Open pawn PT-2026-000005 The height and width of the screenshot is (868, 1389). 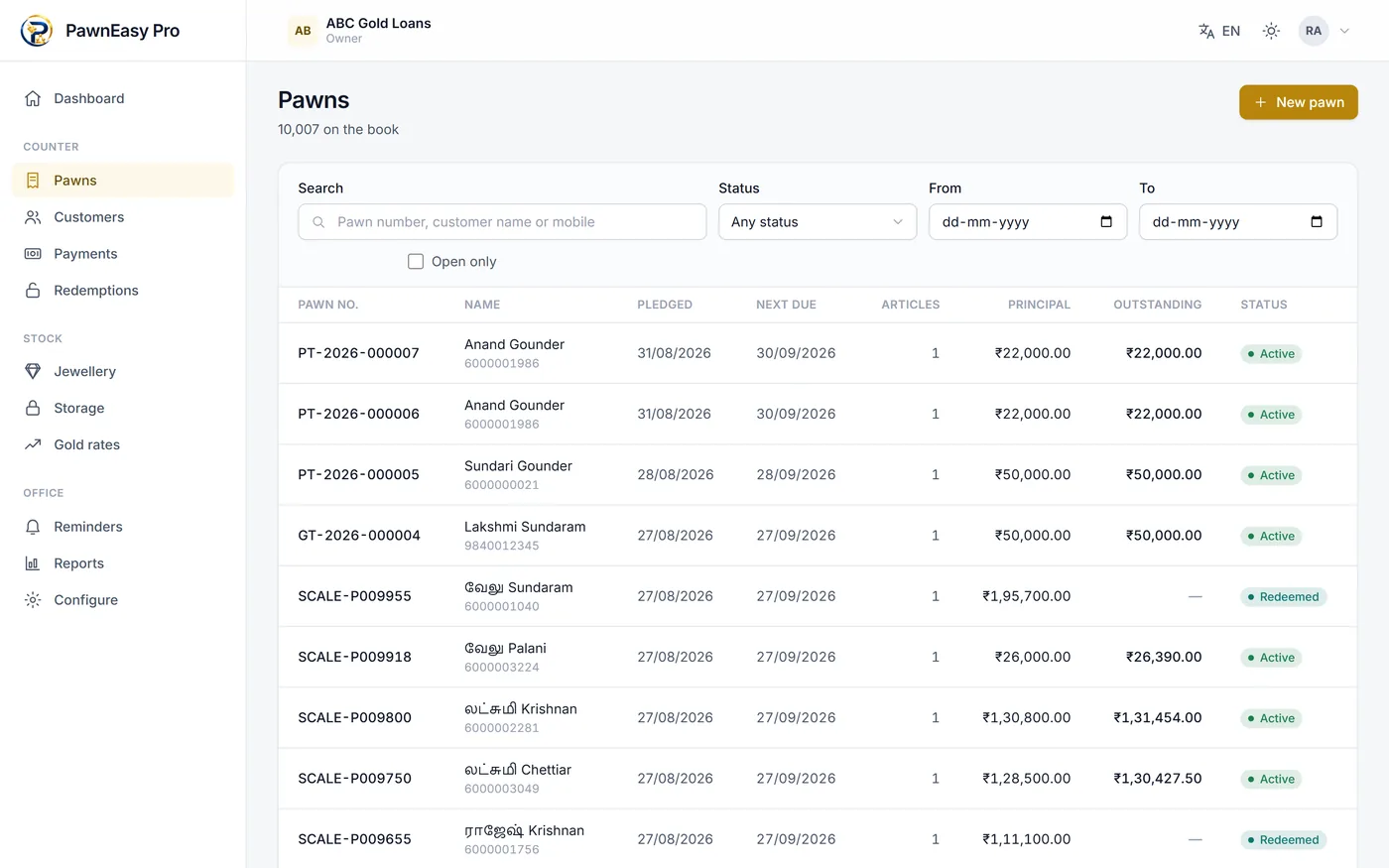click(358, 474)
